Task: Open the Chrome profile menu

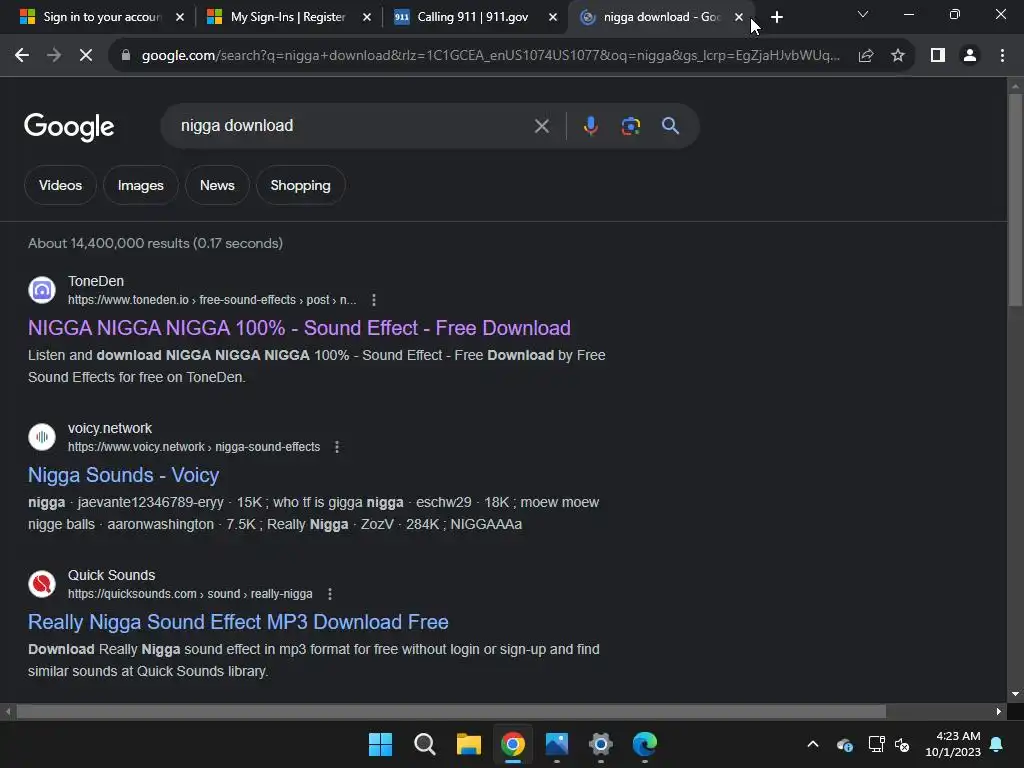Action: coord(970,56)
